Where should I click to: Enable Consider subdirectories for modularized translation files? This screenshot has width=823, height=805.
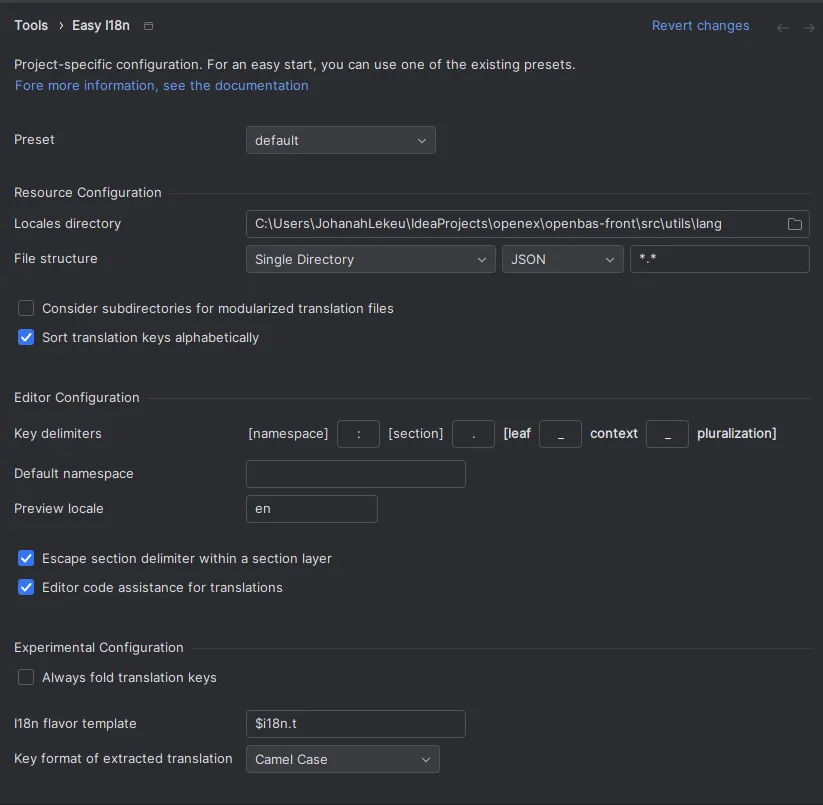point(26,308)
